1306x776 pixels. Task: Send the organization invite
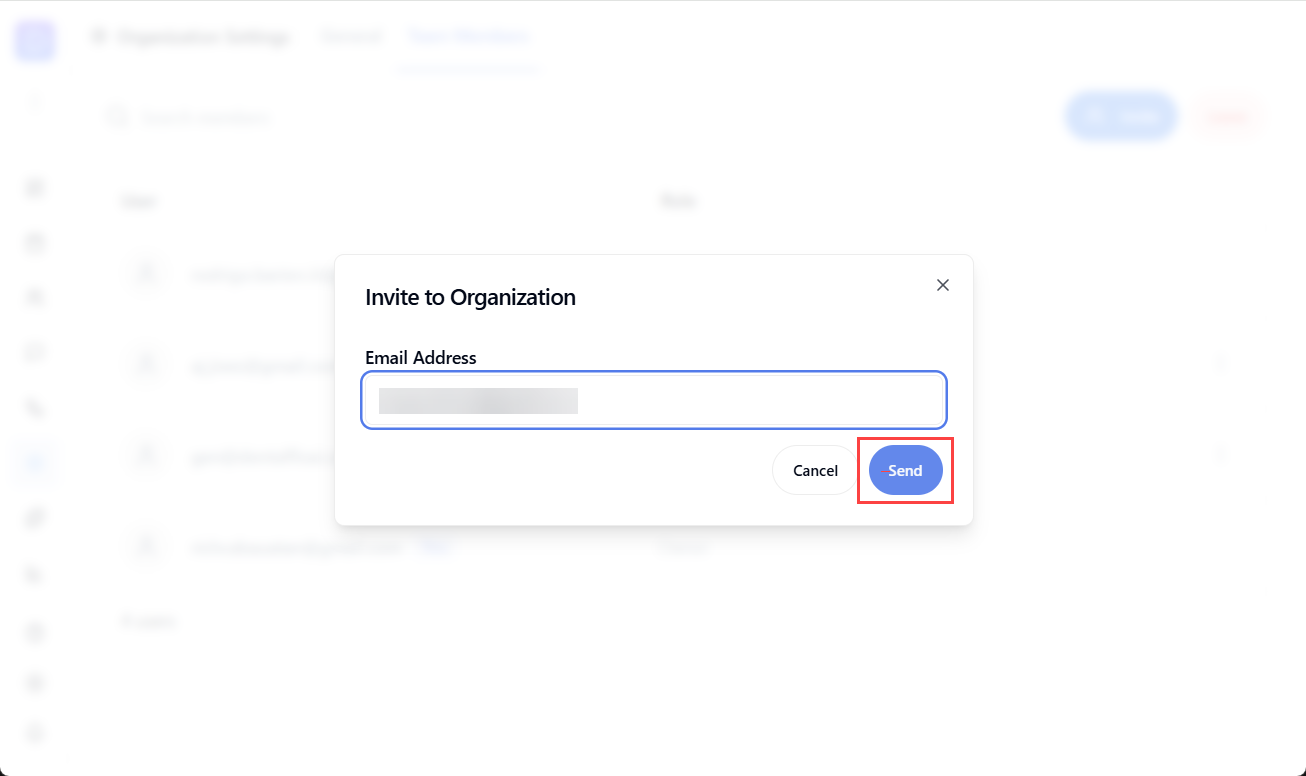click(905, 470)
